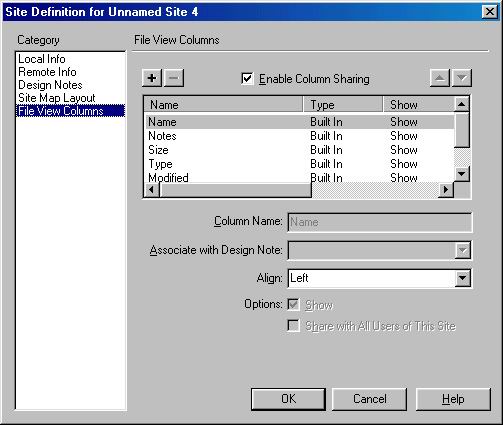Toggle the Show option checkbox
Viewport: 503px width, 425px height.
click(x=293, y=305)
